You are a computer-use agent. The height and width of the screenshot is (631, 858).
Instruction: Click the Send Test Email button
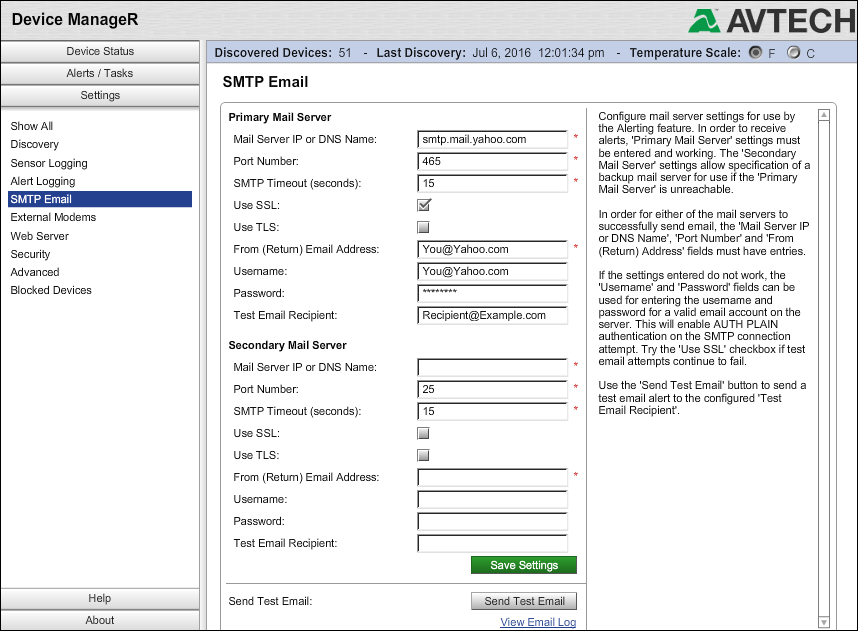[524, 601]
